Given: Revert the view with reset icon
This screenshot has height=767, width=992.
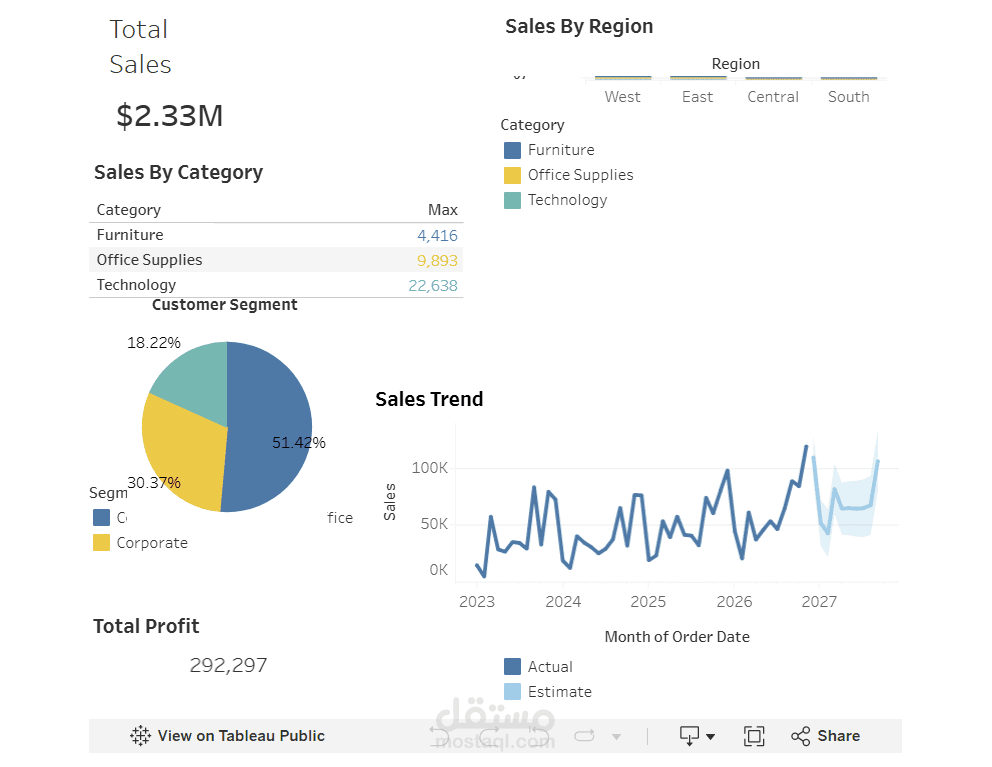Looking at the screenshot, I should (537, 735).
